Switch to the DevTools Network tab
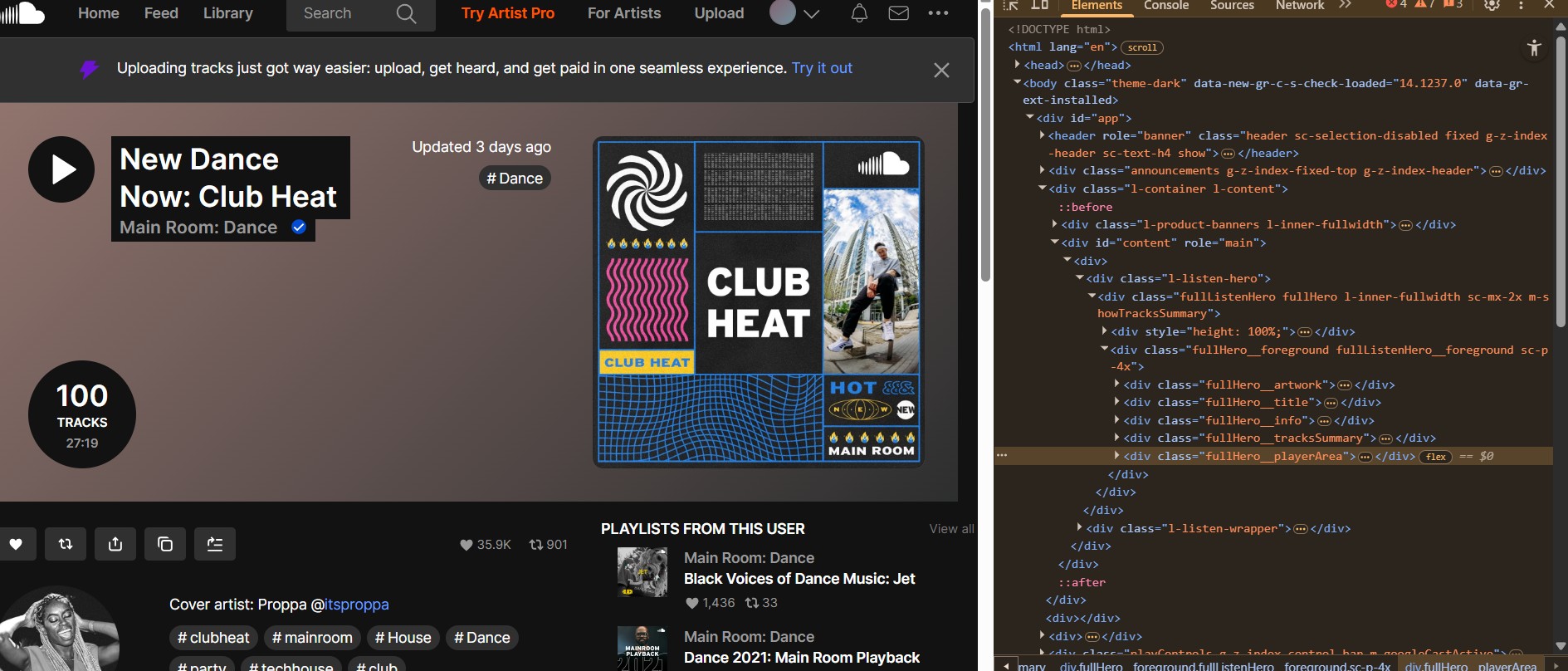This screenshot has height=671, width=1568. (1300, 6)
